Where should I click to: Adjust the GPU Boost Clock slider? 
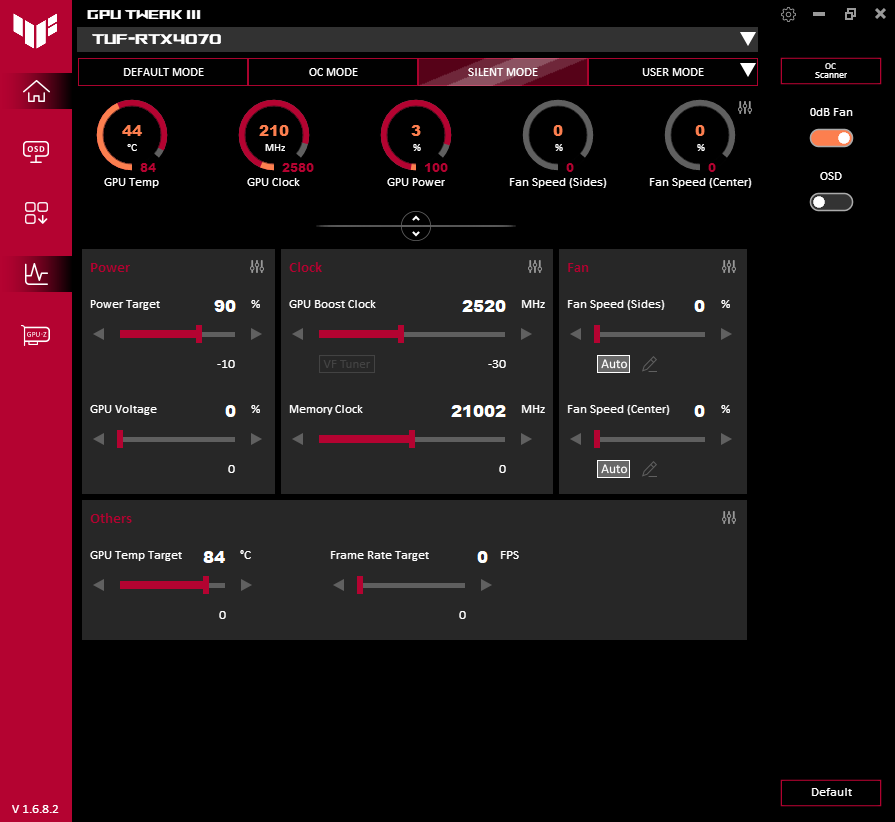click(x=412, y=334)
